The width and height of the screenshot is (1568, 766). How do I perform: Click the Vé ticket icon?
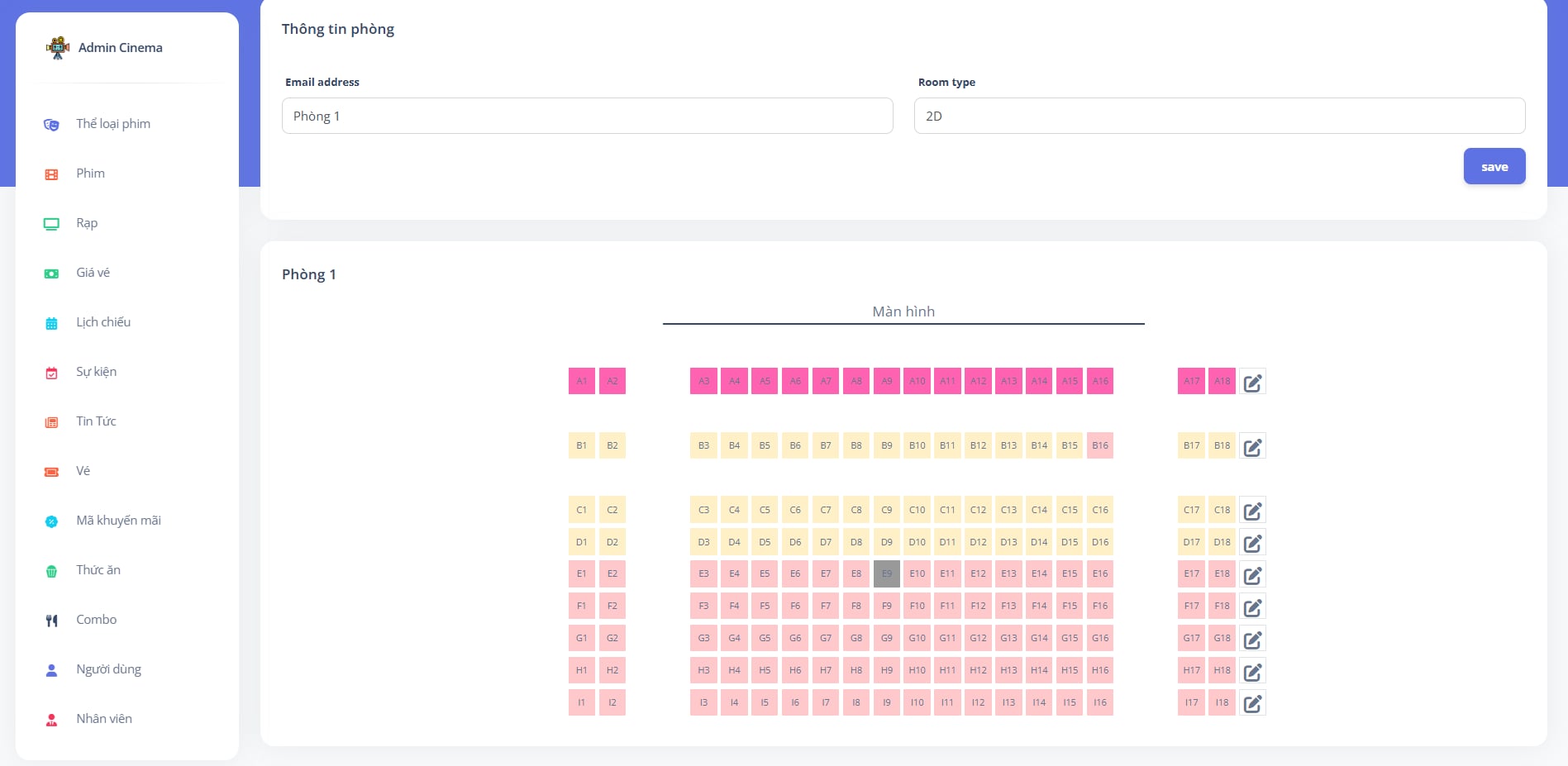[51, 472]
